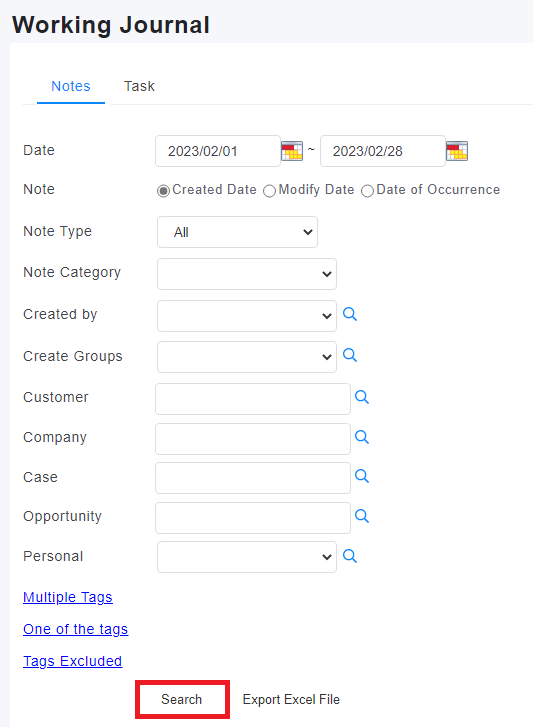Select the Modify Date radio option

pos(269,191)
